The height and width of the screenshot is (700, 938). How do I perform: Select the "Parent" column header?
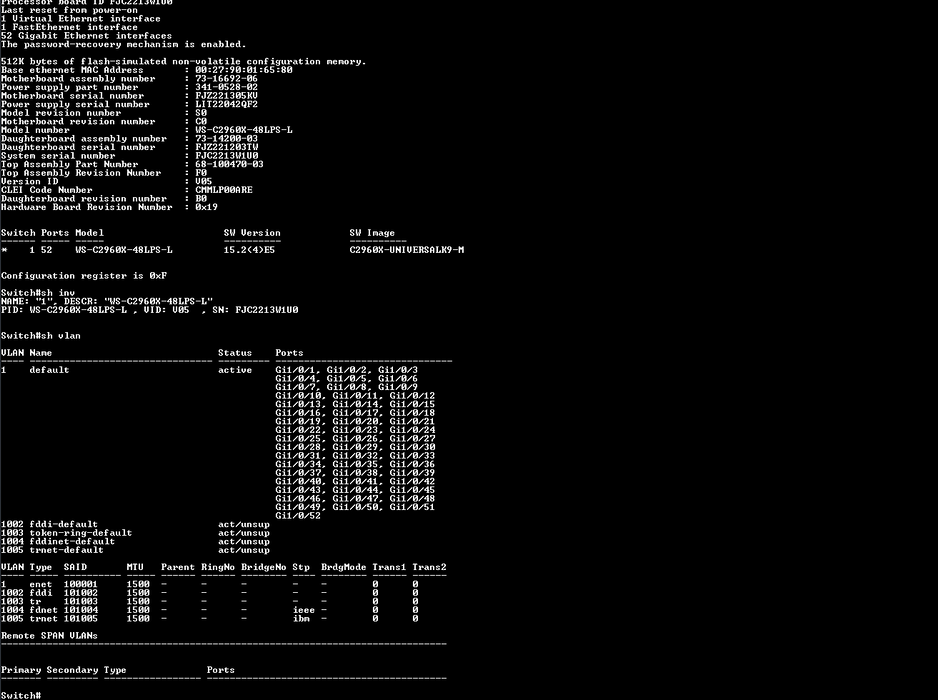point(178,567)
